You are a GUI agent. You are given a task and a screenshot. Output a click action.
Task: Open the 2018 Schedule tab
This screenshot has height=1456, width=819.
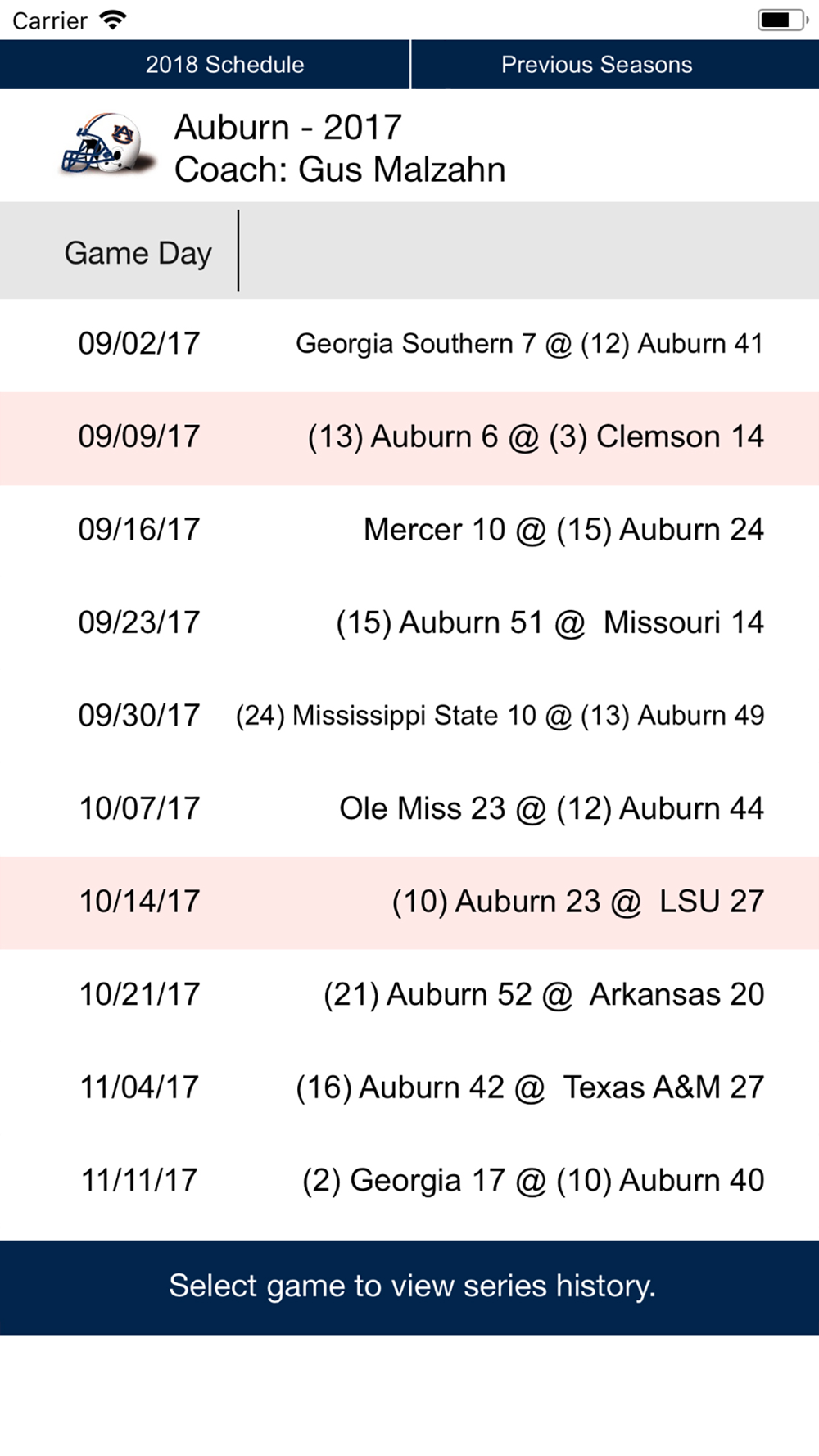204,64
